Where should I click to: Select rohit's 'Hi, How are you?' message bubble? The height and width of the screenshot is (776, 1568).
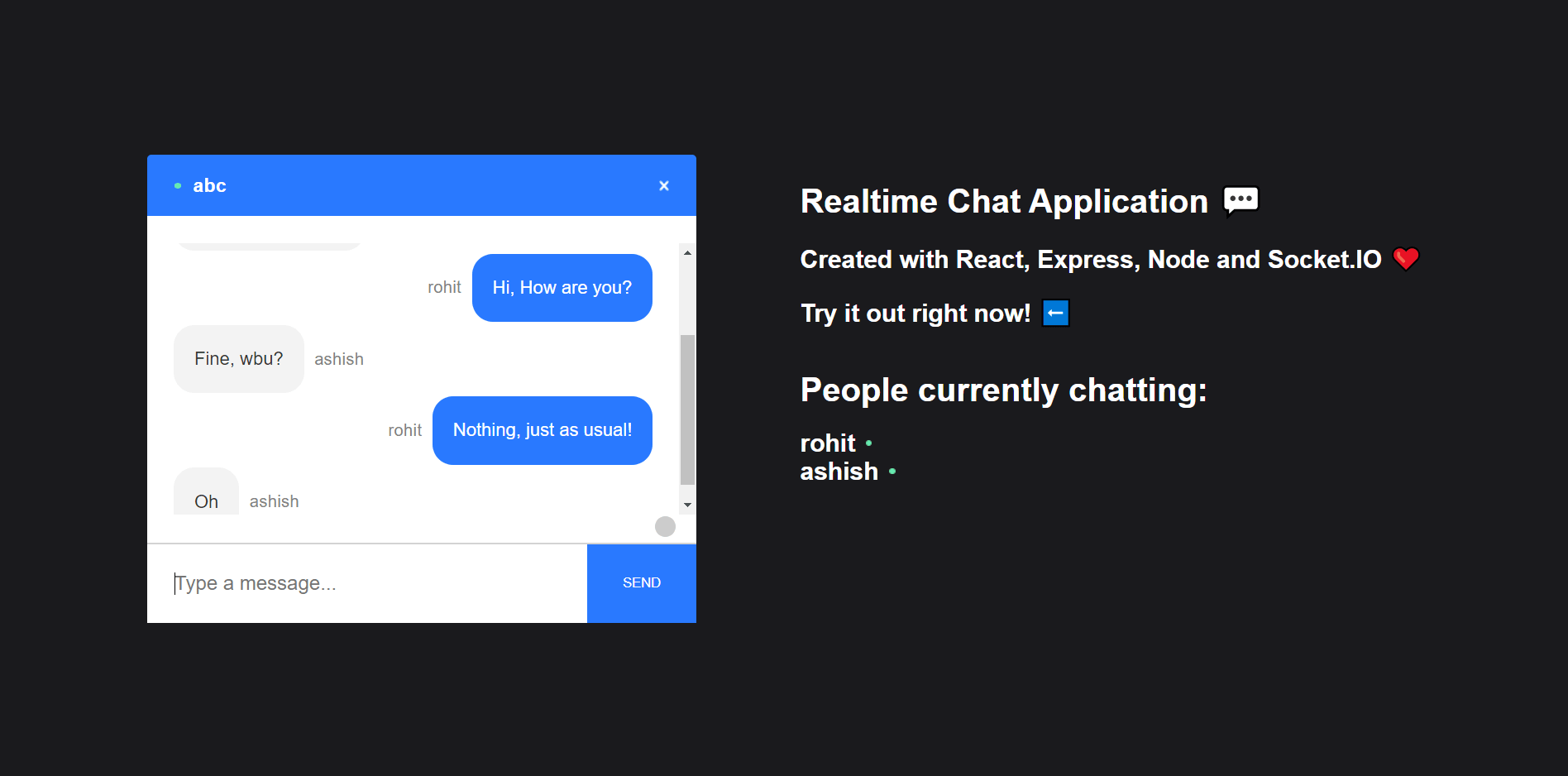[562, 287]
